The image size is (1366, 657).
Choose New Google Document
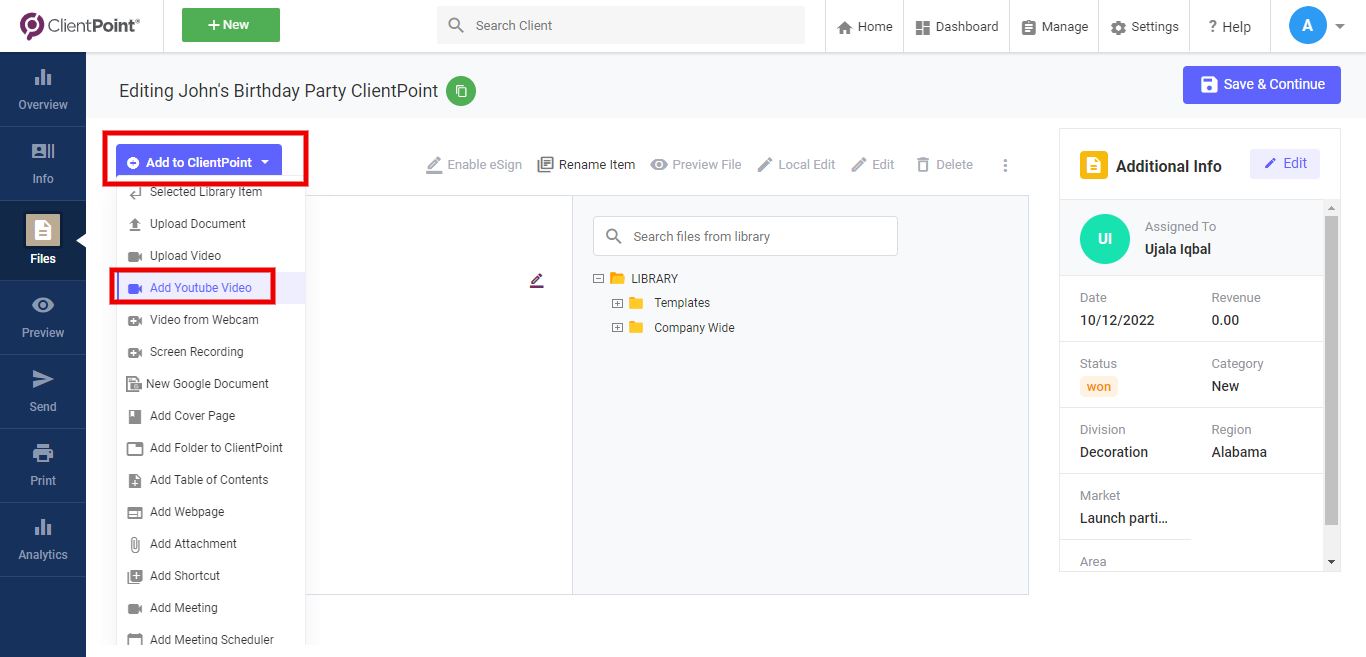point(211,384)
